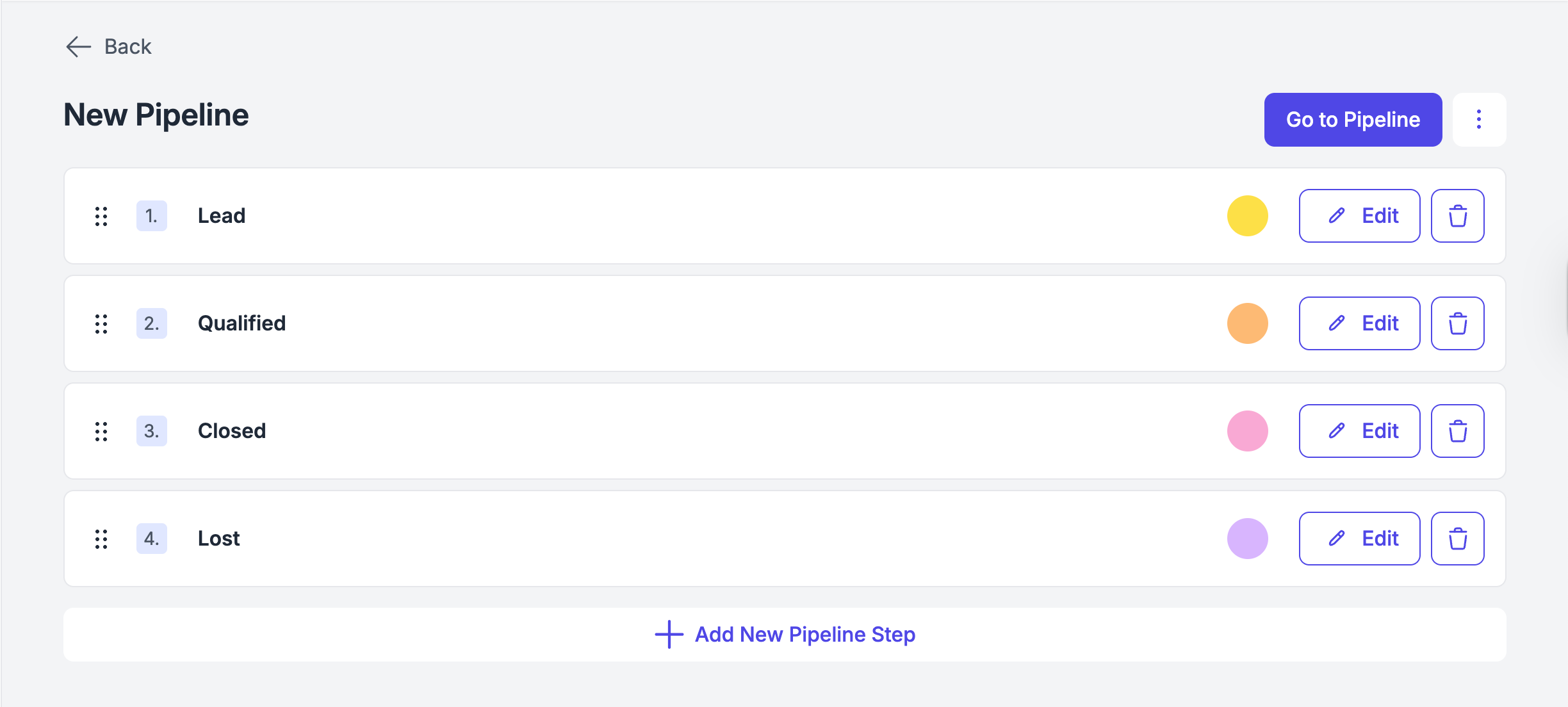Open the three-dot more options menu
Image resolution: width=1568 pixels, height=707 pixels.
(1479, 120)
